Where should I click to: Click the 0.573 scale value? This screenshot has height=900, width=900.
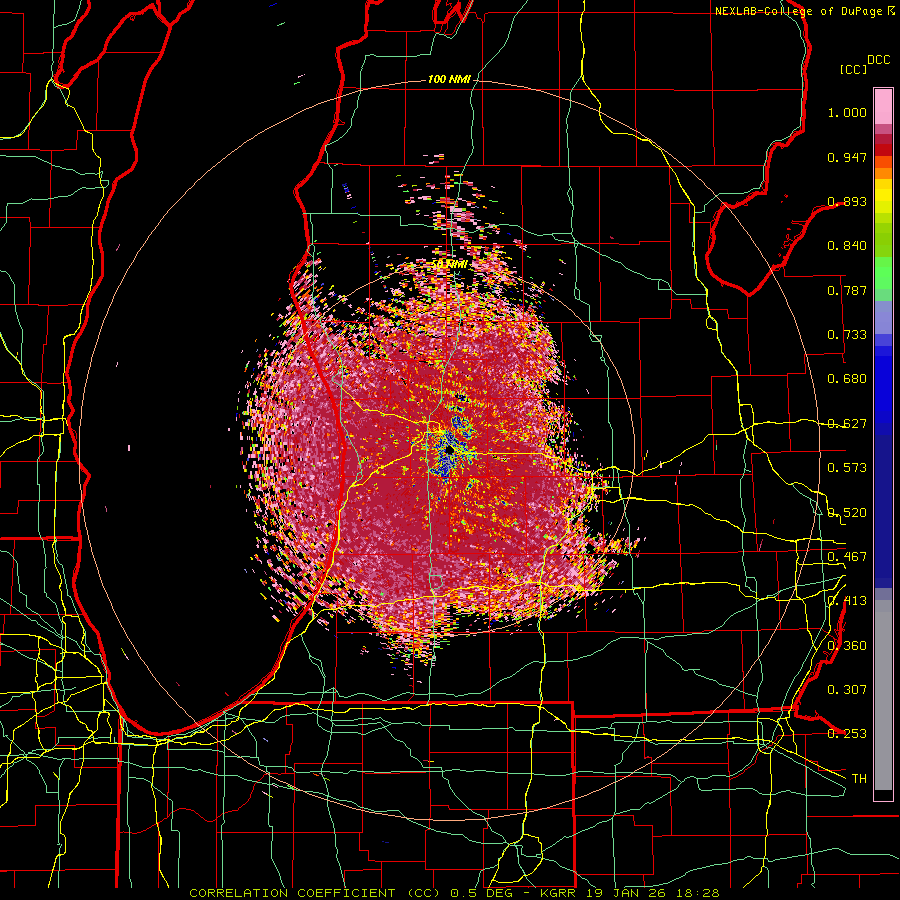847,468
